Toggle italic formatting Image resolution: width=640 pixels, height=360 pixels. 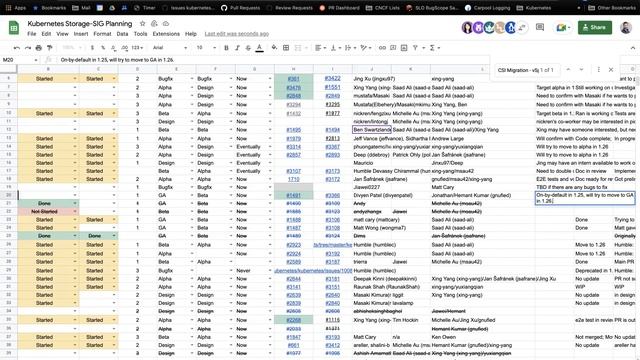click(x=237, y=48)
